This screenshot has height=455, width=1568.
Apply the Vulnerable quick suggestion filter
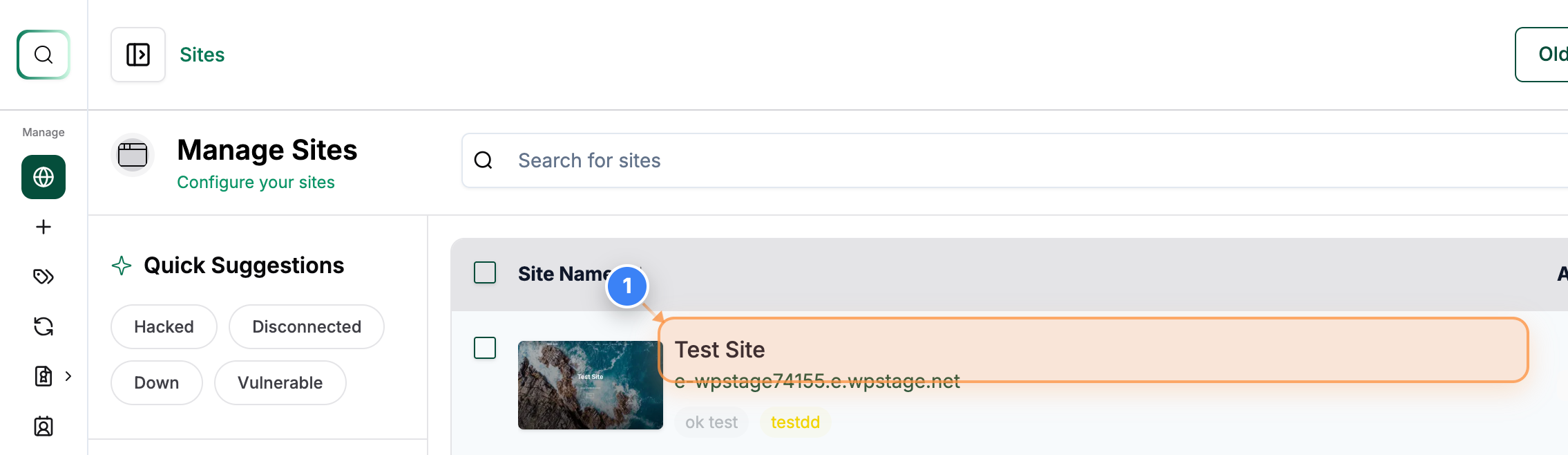coord(280,382)
